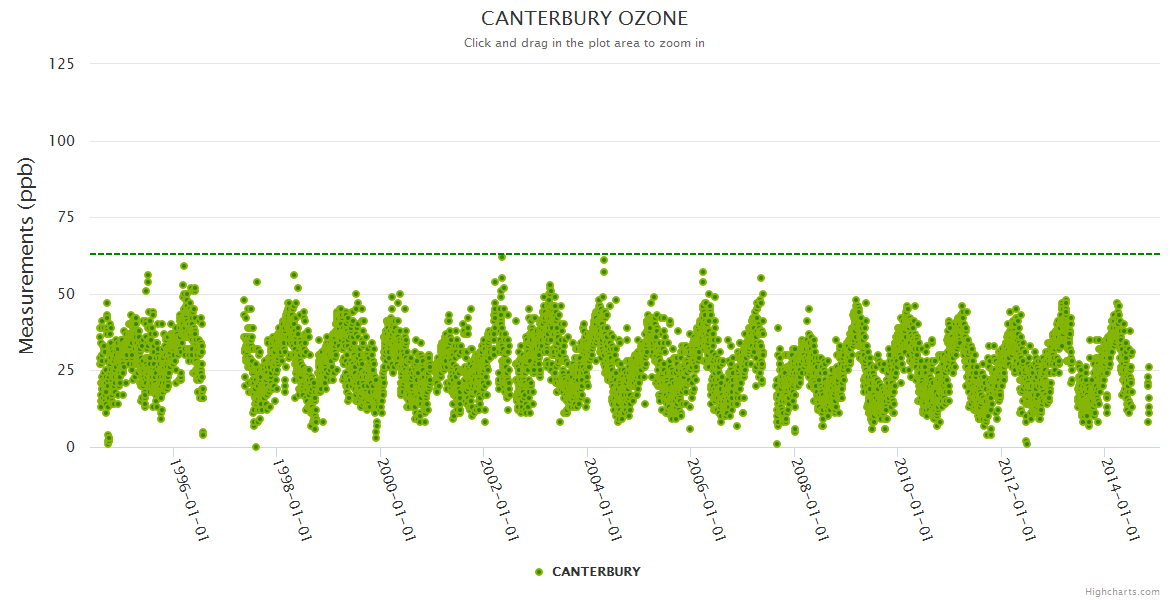Select the 2004-01-01 date label
Viewport: 1170px width, 600px height.
(x=602, y=500)
